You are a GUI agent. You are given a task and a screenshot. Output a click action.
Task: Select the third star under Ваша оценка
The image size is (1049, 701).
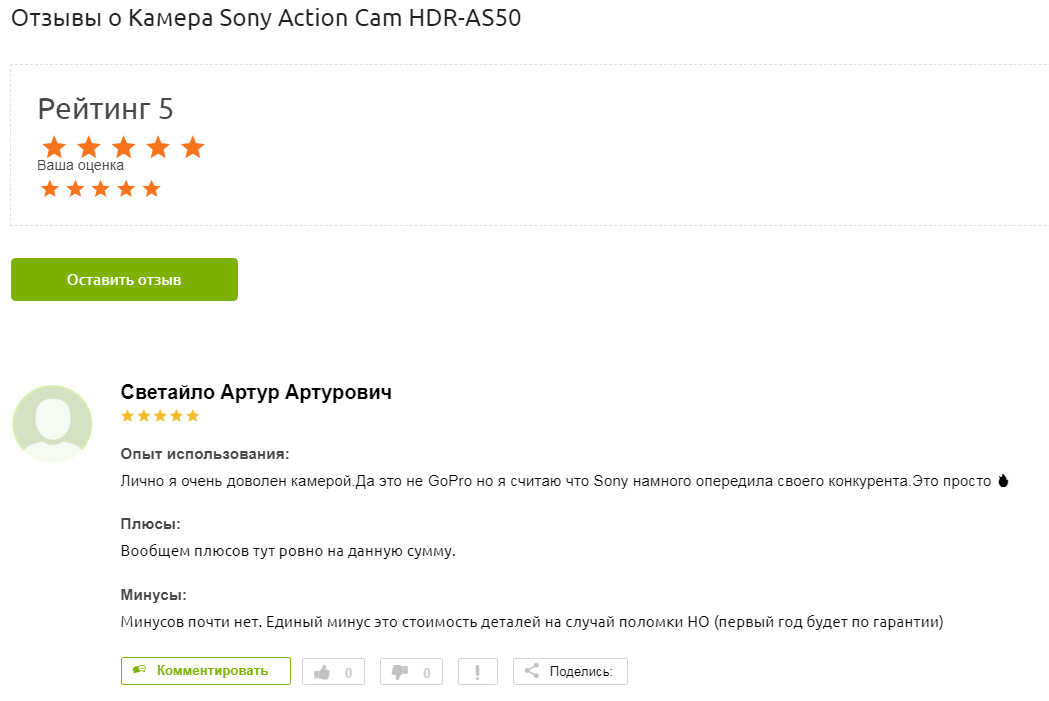[101, 189]
